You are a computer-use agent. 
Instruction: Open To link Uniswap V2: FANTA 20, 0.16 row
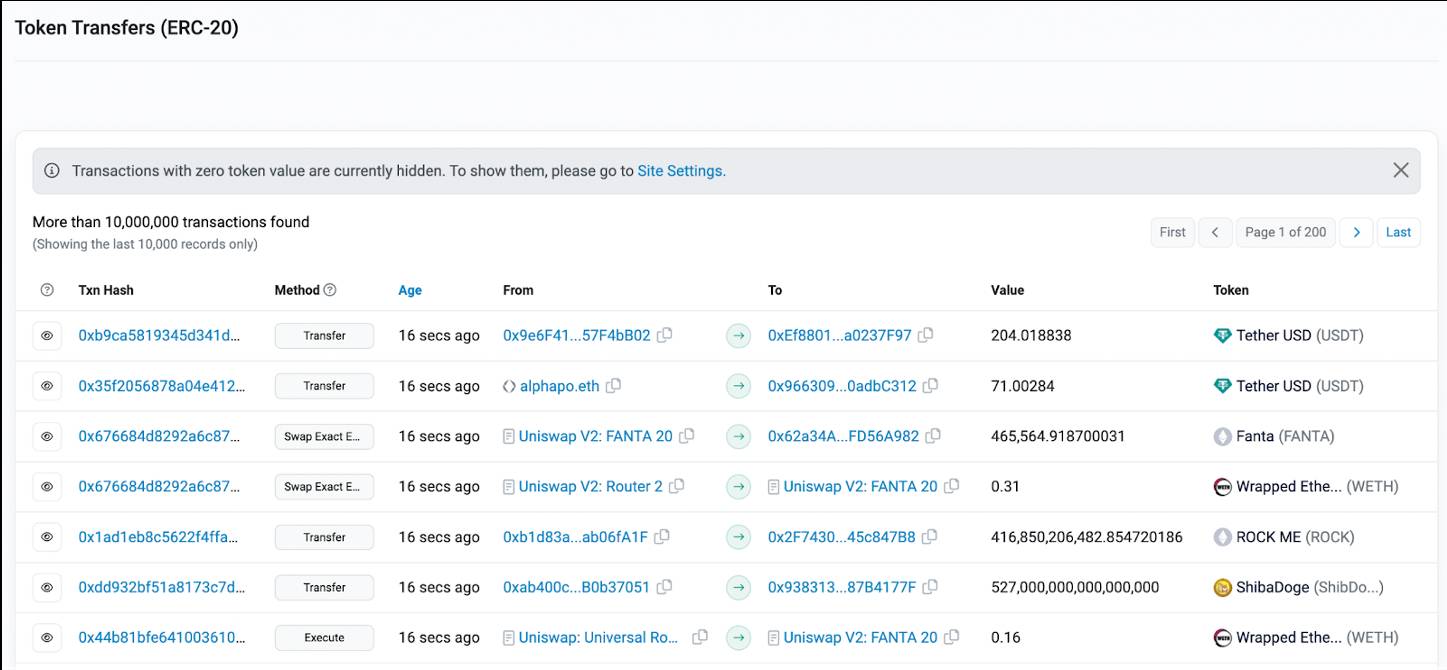861,637
